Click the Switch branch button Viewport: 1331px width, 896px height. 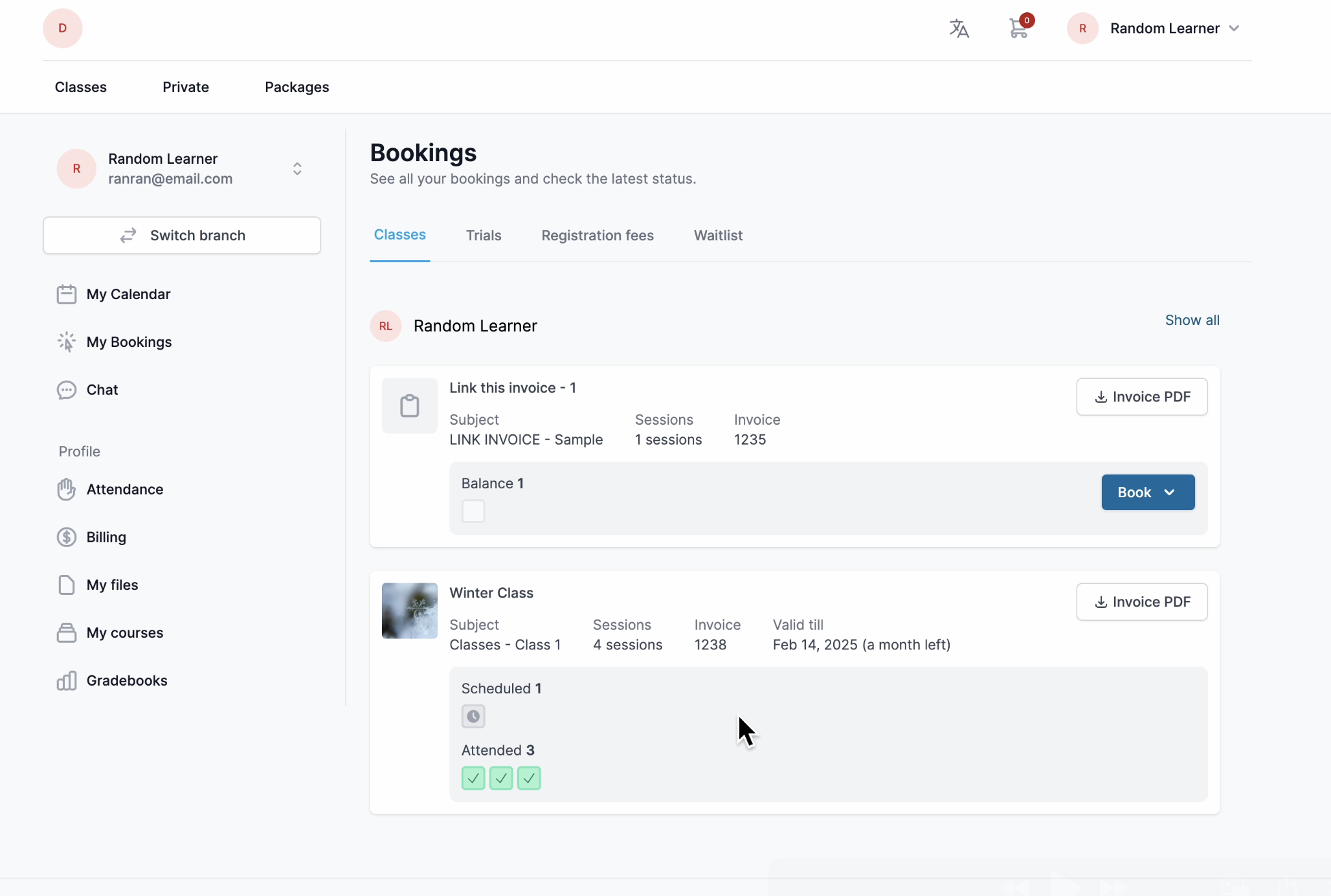point(182,236)
